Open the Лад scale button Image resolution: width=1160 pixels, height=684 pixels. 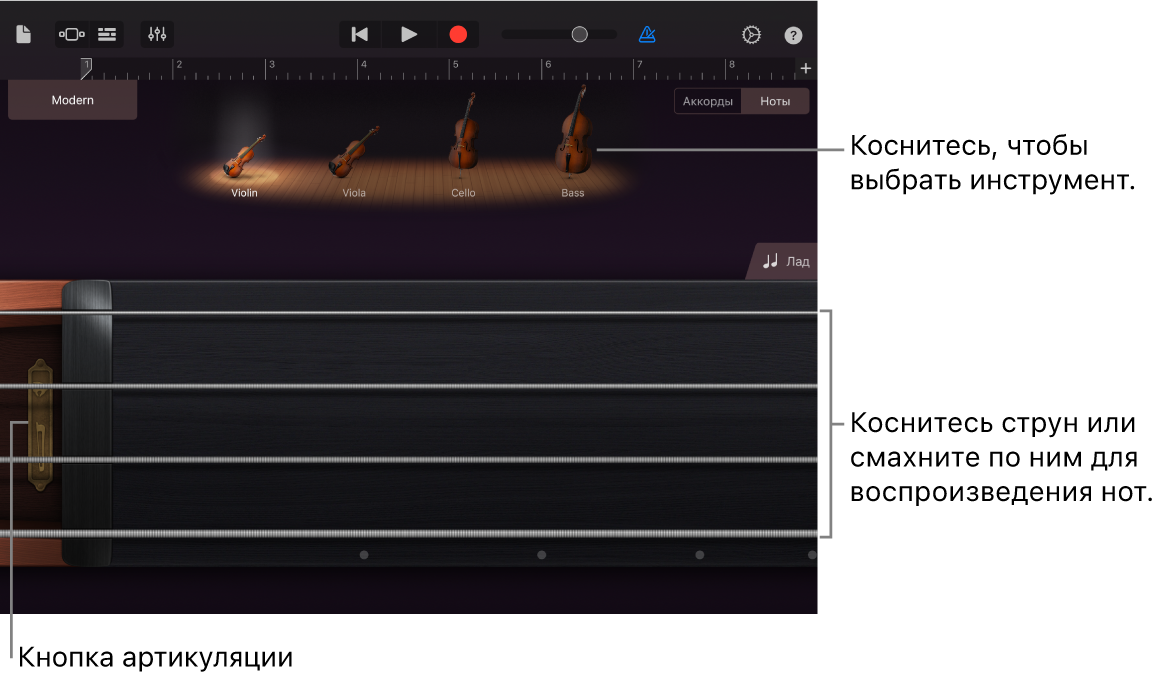(785, 262)
